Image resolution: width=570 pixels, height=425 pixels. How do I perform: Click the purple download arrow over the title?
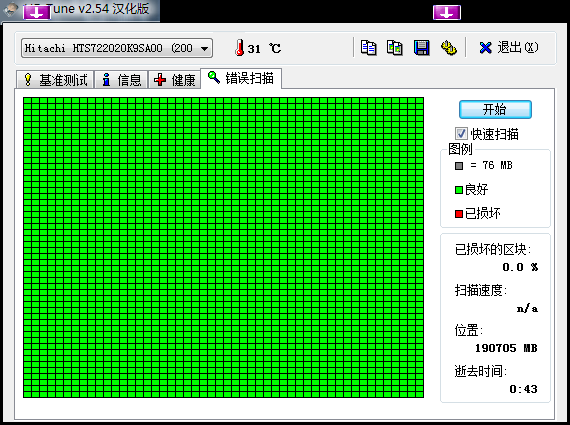point(37,12)
